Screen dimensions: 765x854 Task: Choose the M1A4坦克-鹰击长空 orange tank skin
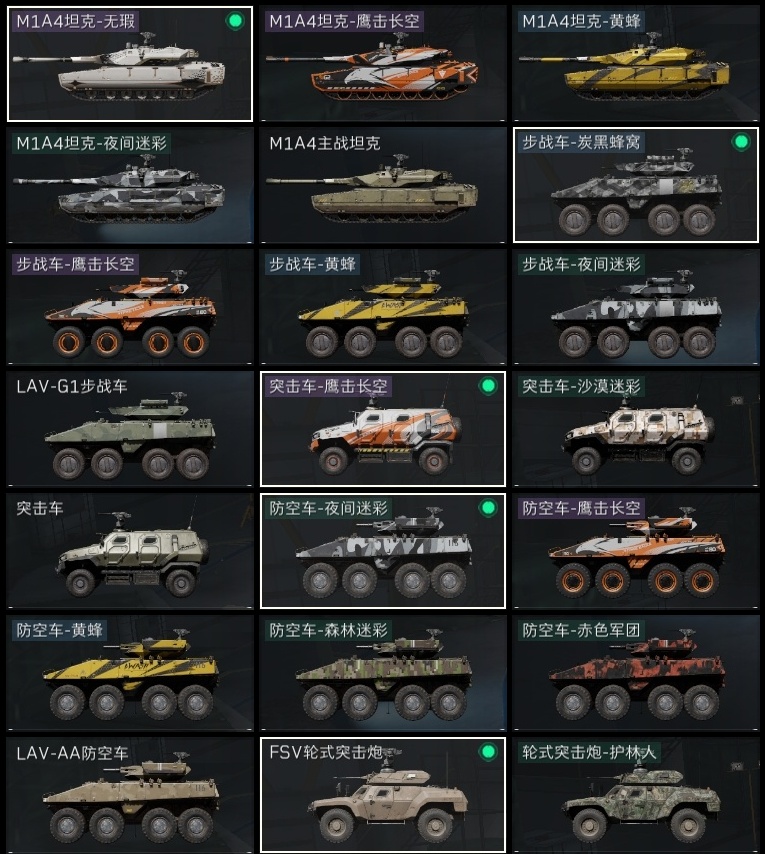tap(383, 64)
